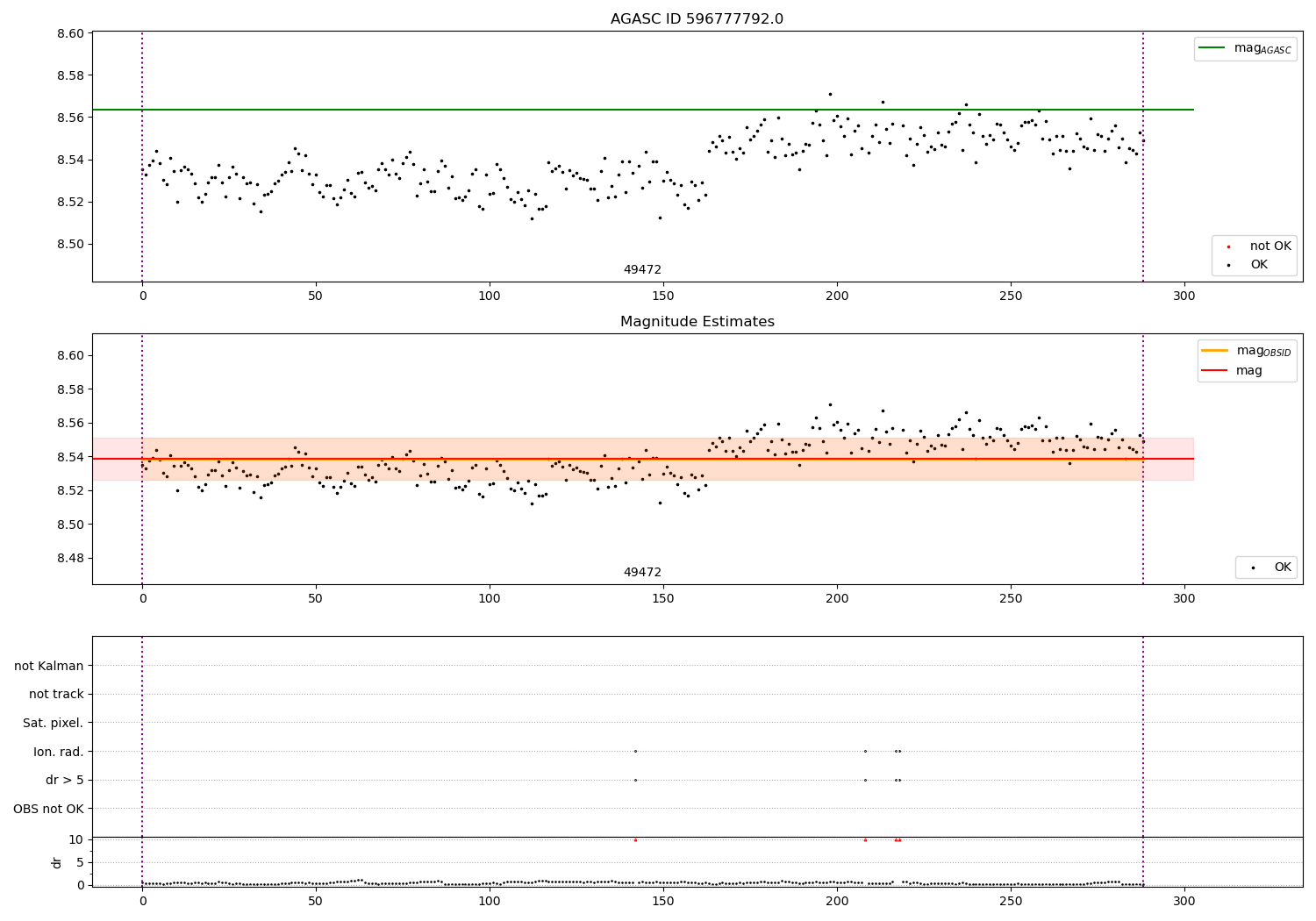Select the "Sat. pixel." row label
This screenshot has width=1316, height=921.
(x=54, y=723)
